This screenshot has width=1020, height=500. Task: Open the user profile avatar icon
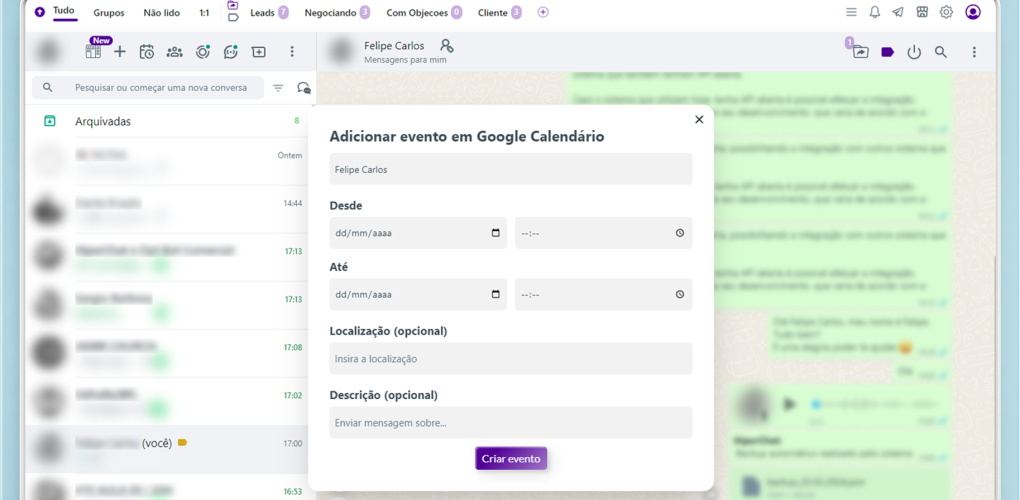click(973, 12)
